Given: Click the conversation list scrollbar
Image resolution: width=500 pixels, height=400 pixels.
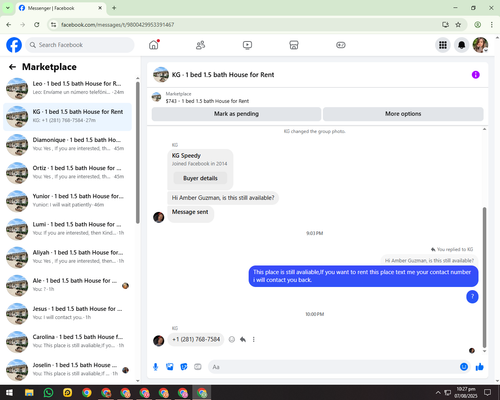Looking at the screenshot, I should [138, 153].
